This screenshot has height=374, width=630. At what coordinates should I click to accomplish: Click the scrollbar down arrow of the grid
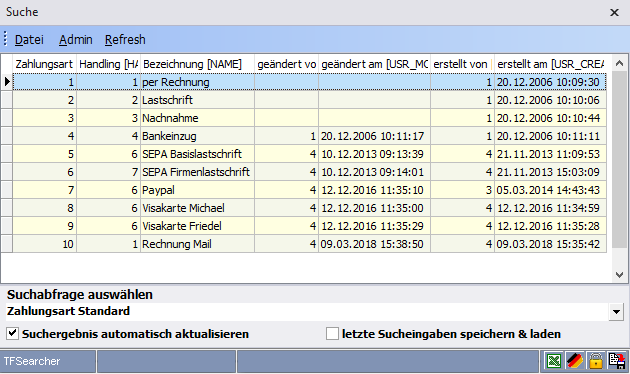619,275
